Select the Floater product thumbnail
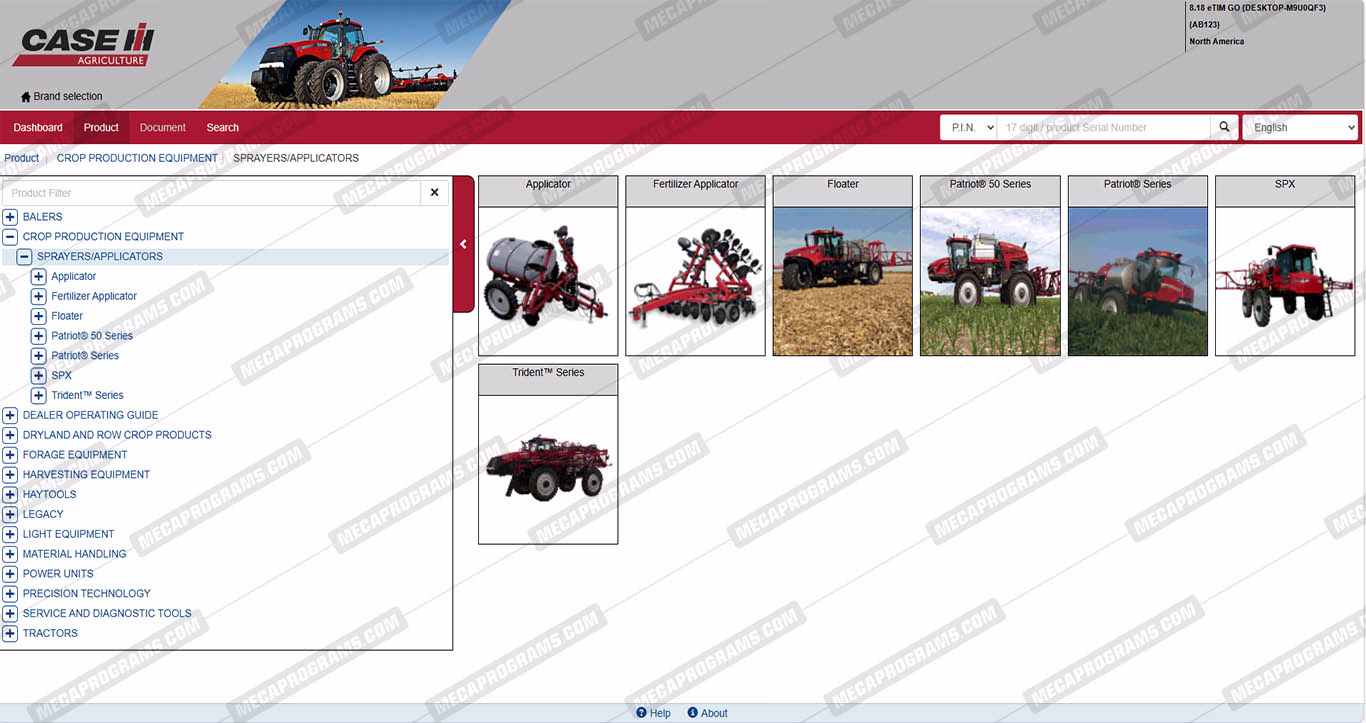Image resolution: width=1366 pixels, height=723 pixels. (x=842, y=280)
